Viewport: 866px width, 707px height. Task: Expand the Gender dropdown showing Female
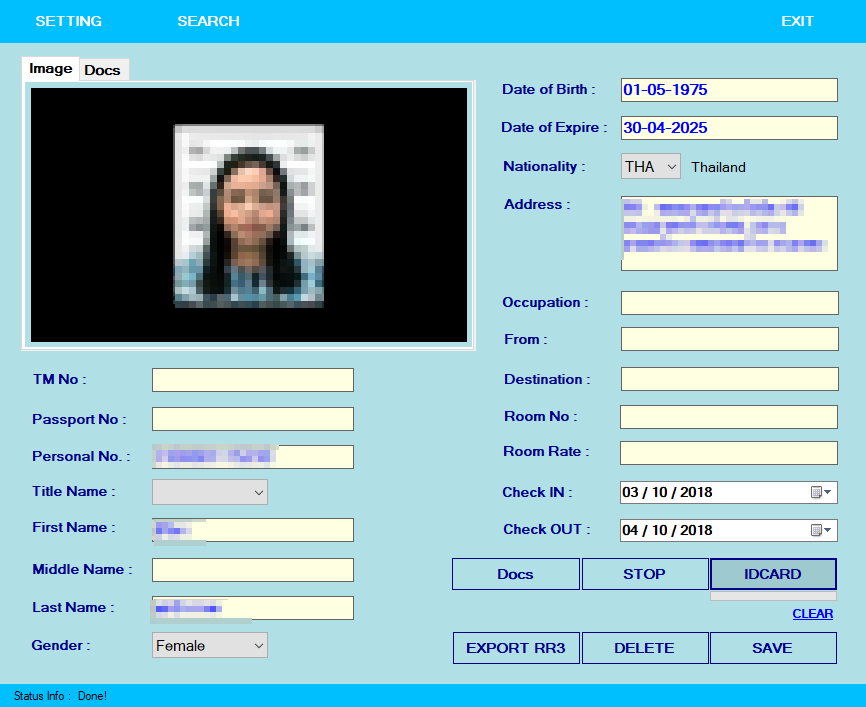210,645
